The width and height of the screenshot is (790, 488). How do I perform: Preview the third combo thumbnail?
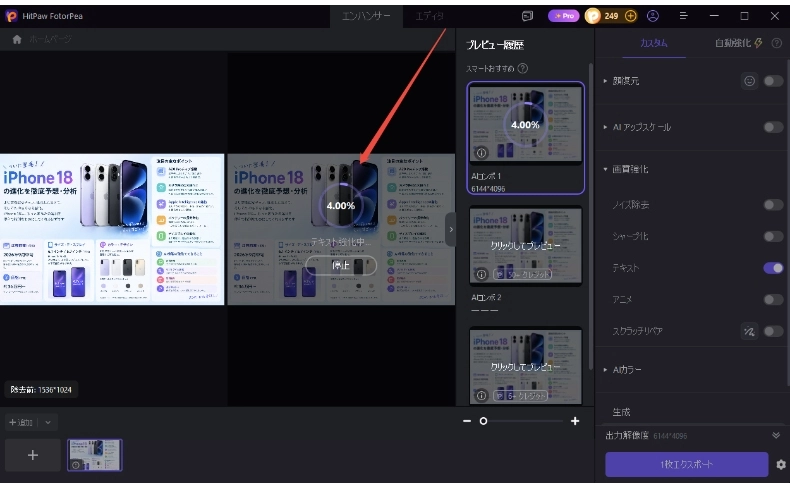(x=525, y=366)
